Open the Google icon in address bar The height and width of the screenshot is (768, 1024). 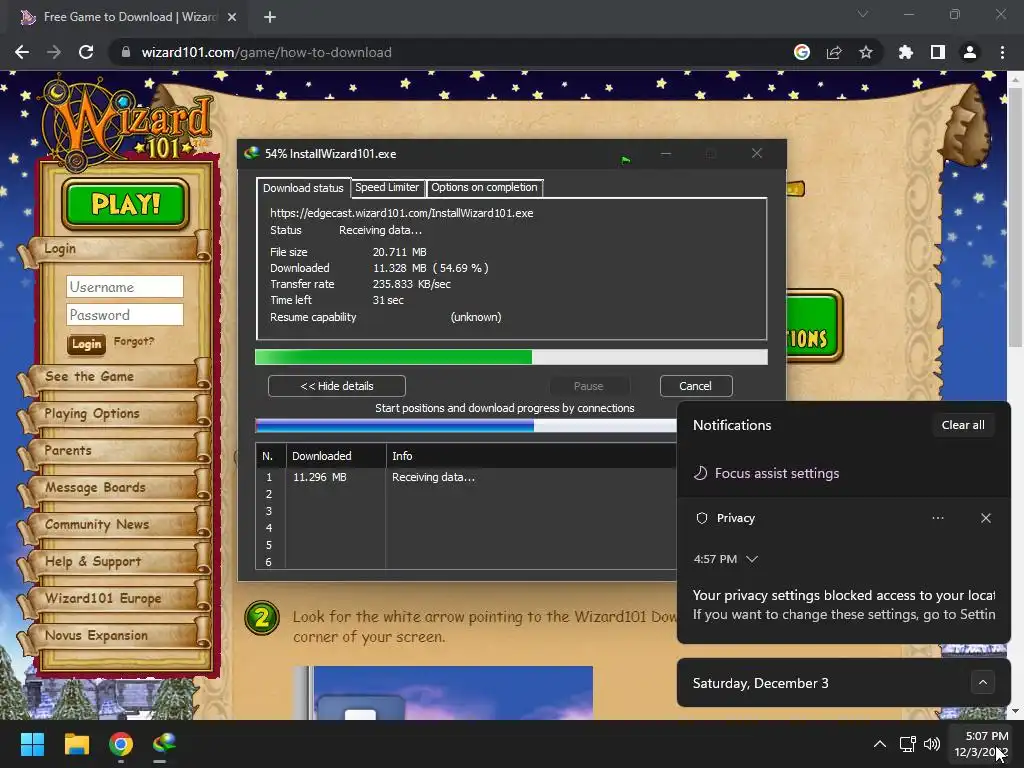[x=801, y=52]
